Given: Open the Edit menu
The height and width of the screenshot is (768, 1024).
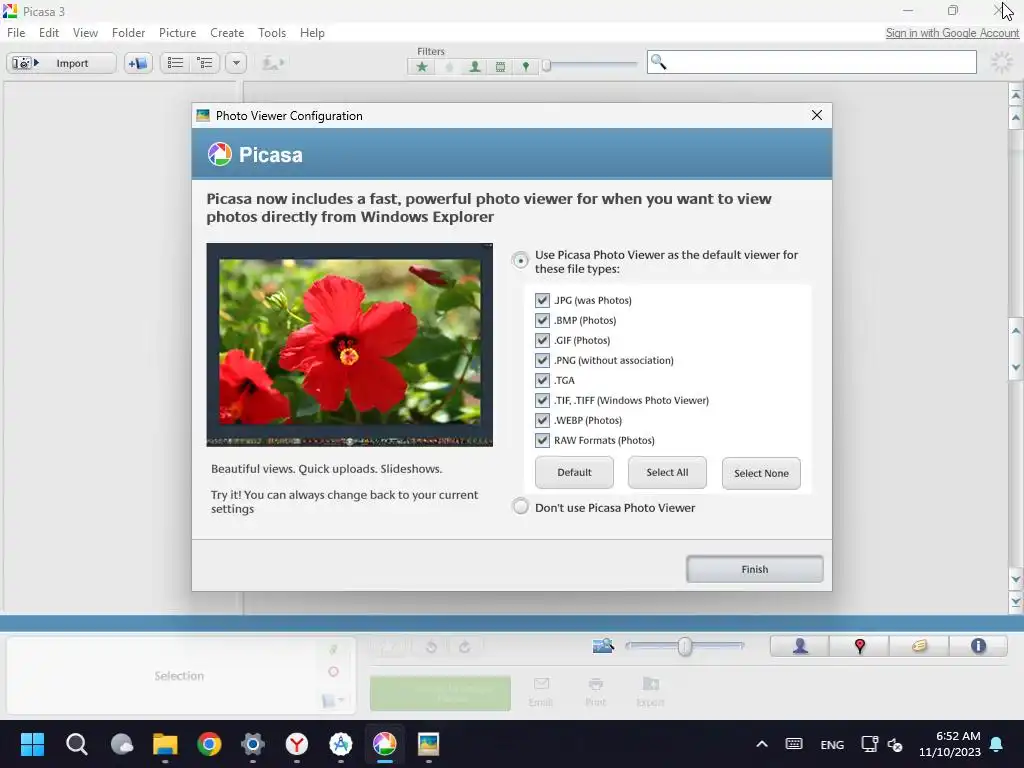Looking at the screenshot, I should (x=49, y=33).
